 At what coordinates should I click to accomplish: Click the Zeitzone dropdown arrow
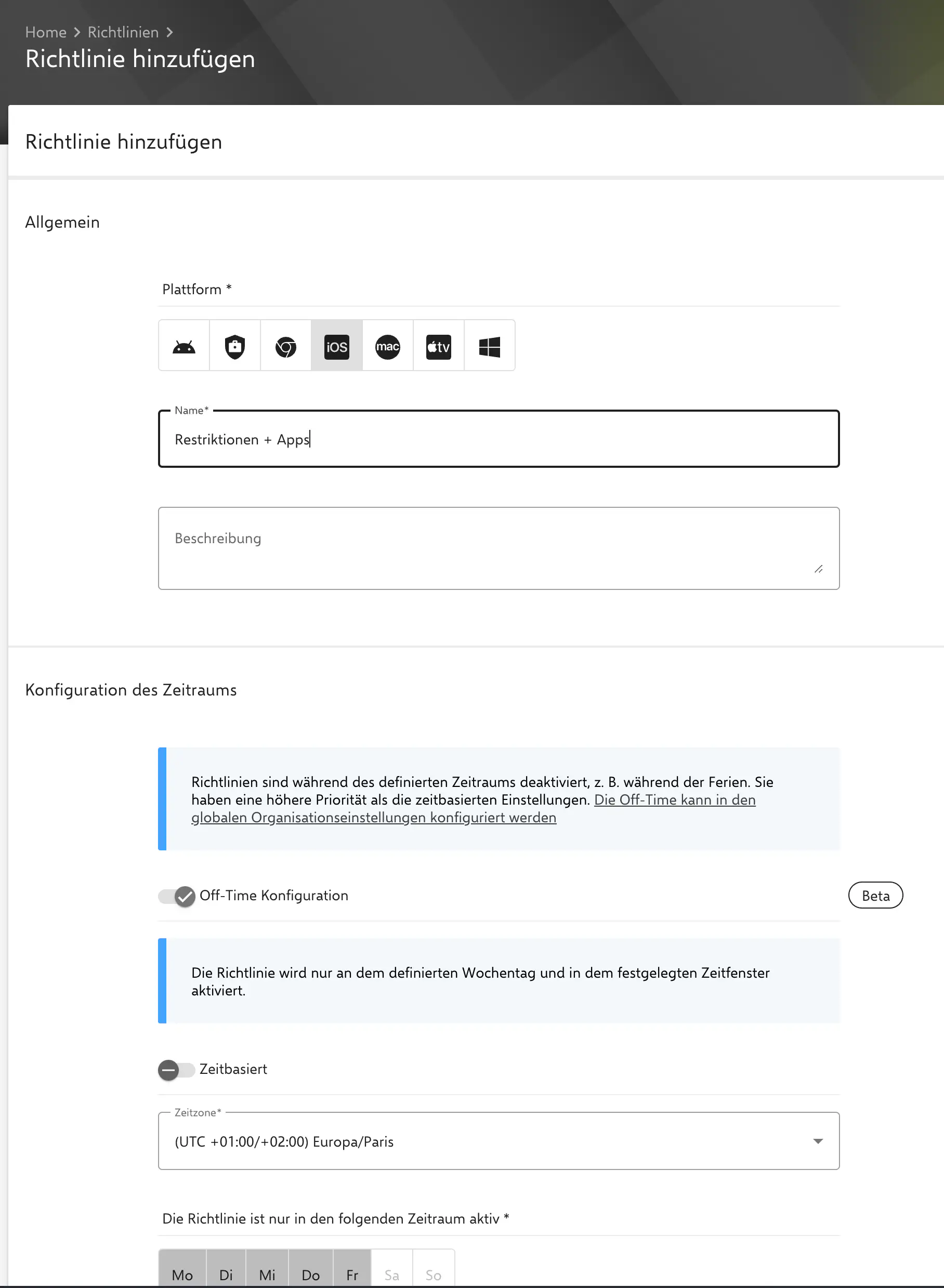pos(818,1141)
